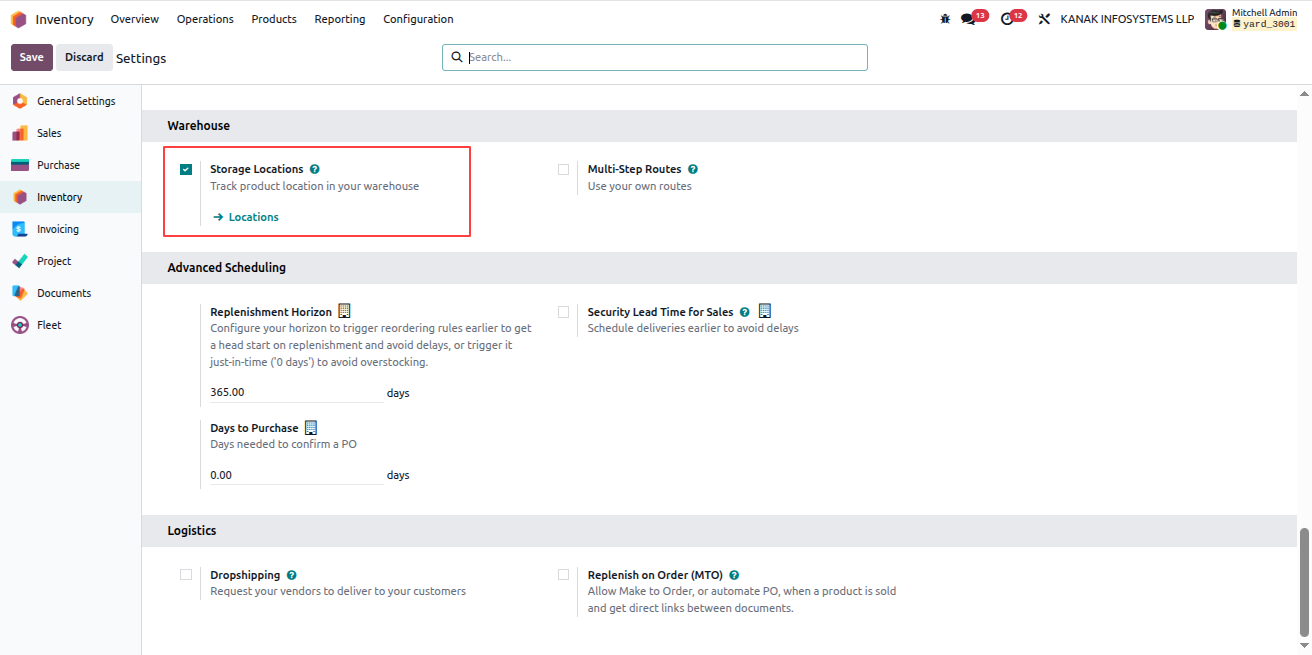Screen dimensions: 1312x655
Task: Select Documents settings tab
Action: click(70, 293)
